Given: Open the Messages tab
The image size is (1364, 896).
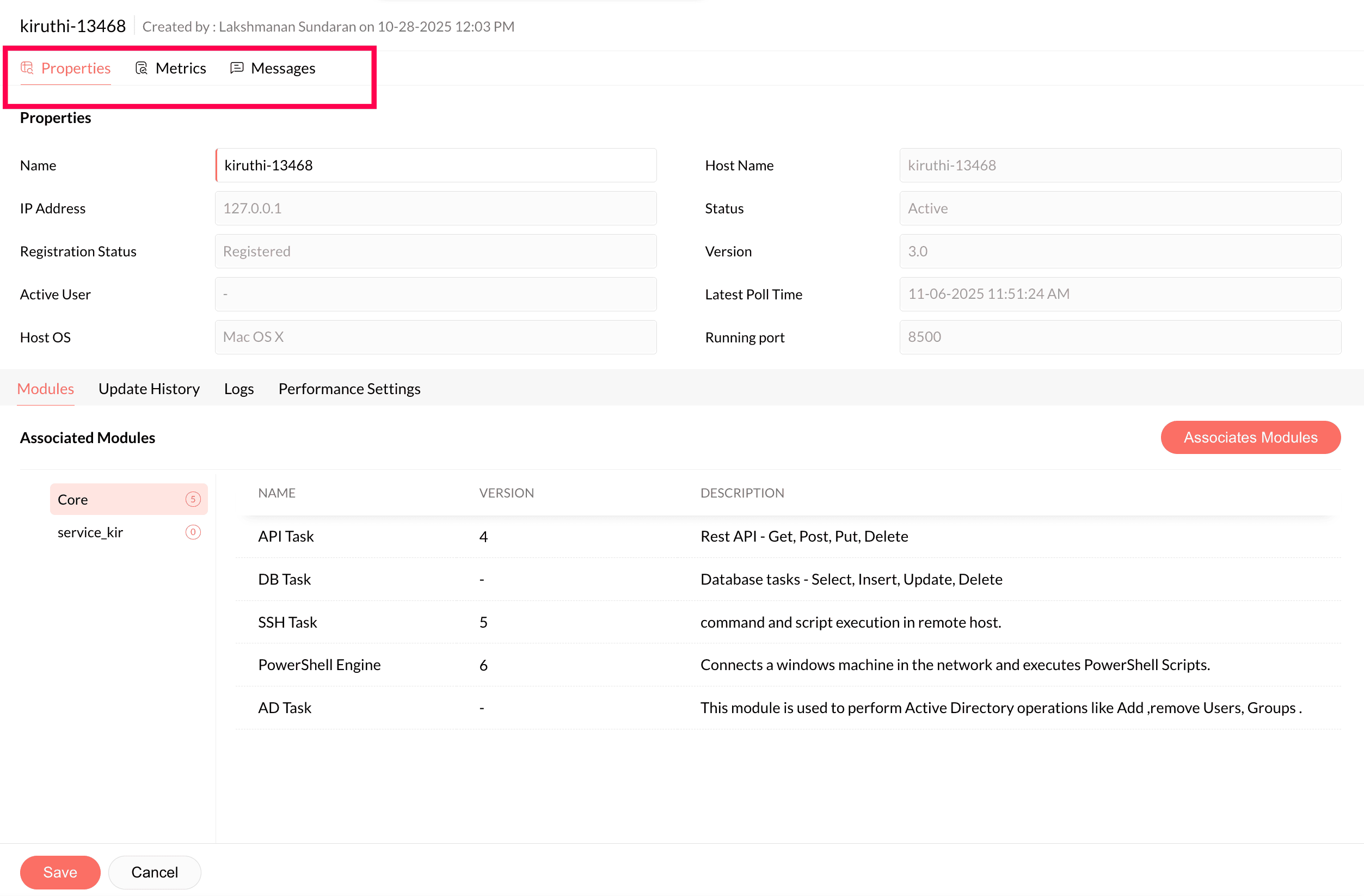Looking at the screenshot, I should click(282, 68).
